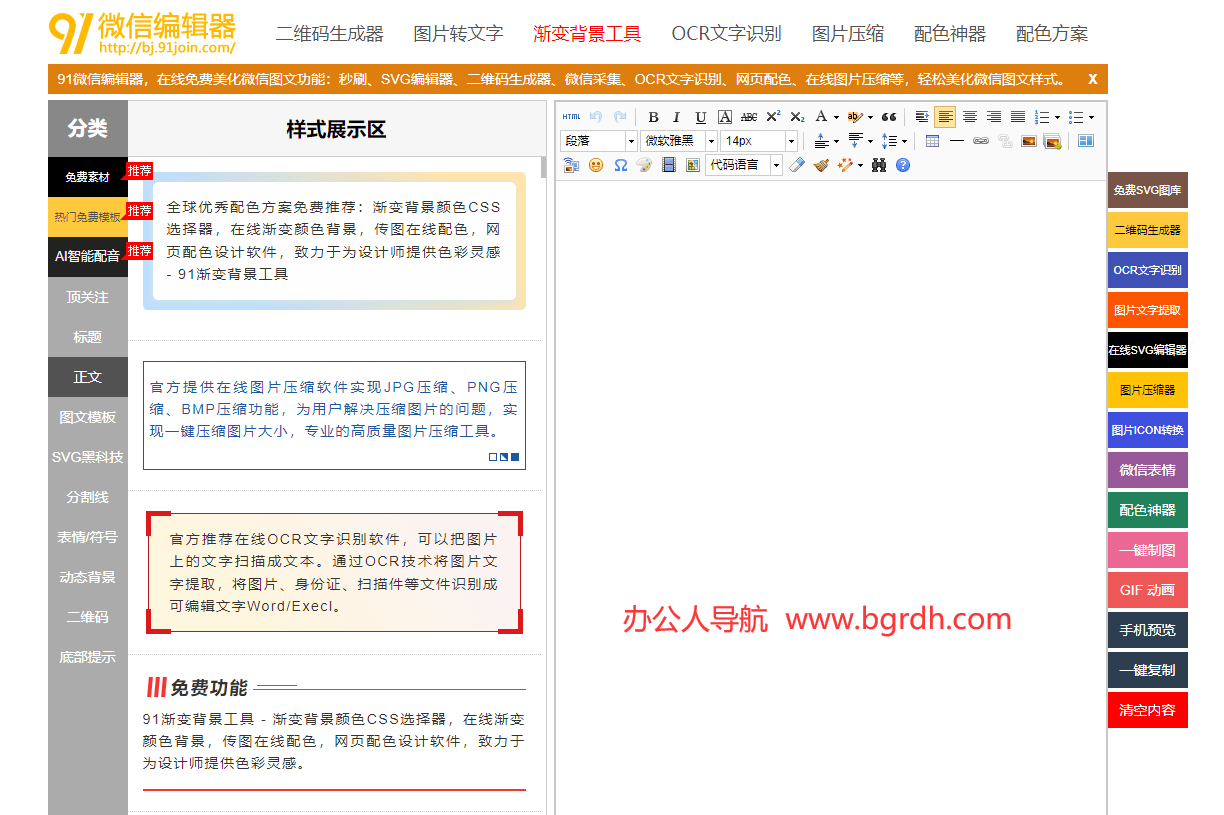Click the binoculars find and replace icon
Viewport: 1224px width, 815px height.
pyautogui.click(x=879, y=165)
